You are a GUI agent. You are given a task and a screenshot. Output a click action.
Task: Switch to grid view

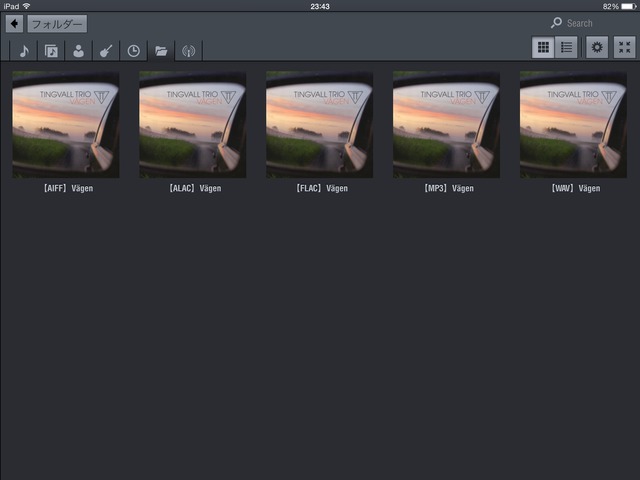click(543, 47)
